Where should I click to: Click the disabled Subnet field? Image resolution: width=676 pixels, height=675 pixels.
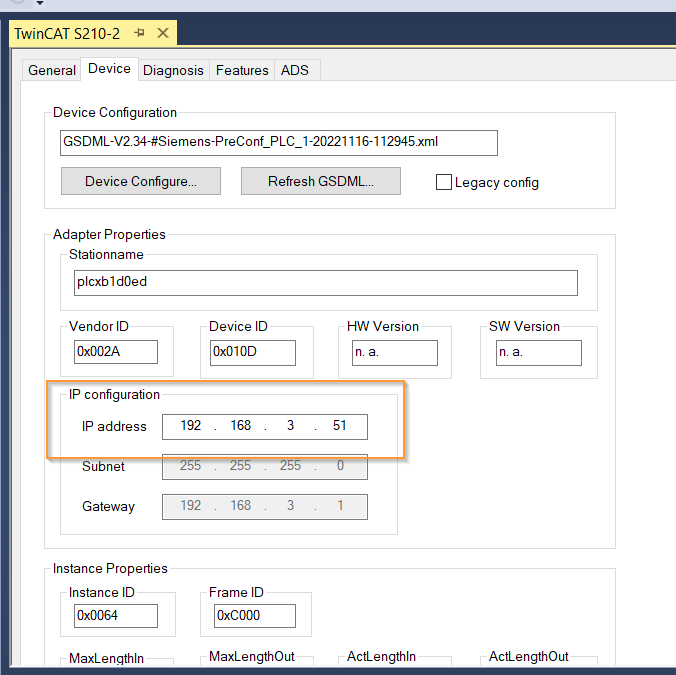pyautogui.click(x=265, y=466)
